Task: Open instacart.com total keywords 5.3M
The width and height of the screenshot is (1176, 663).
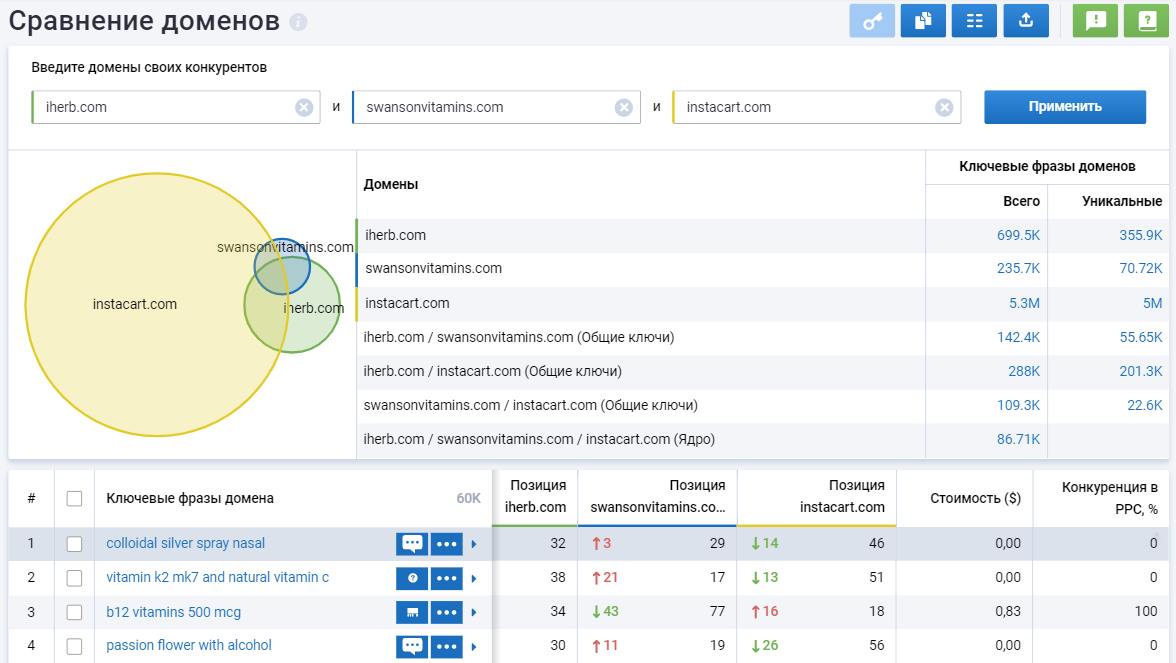Action: pyautogui.click(x=1024, y=304)
